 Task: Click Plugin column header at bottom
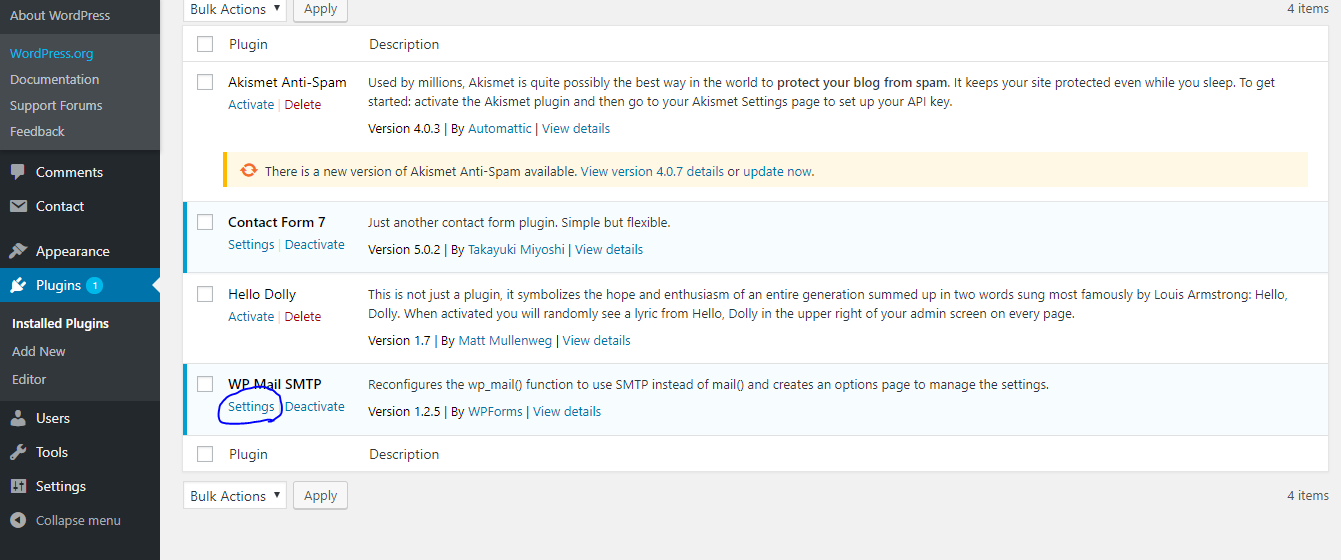[x=248, y=454]
